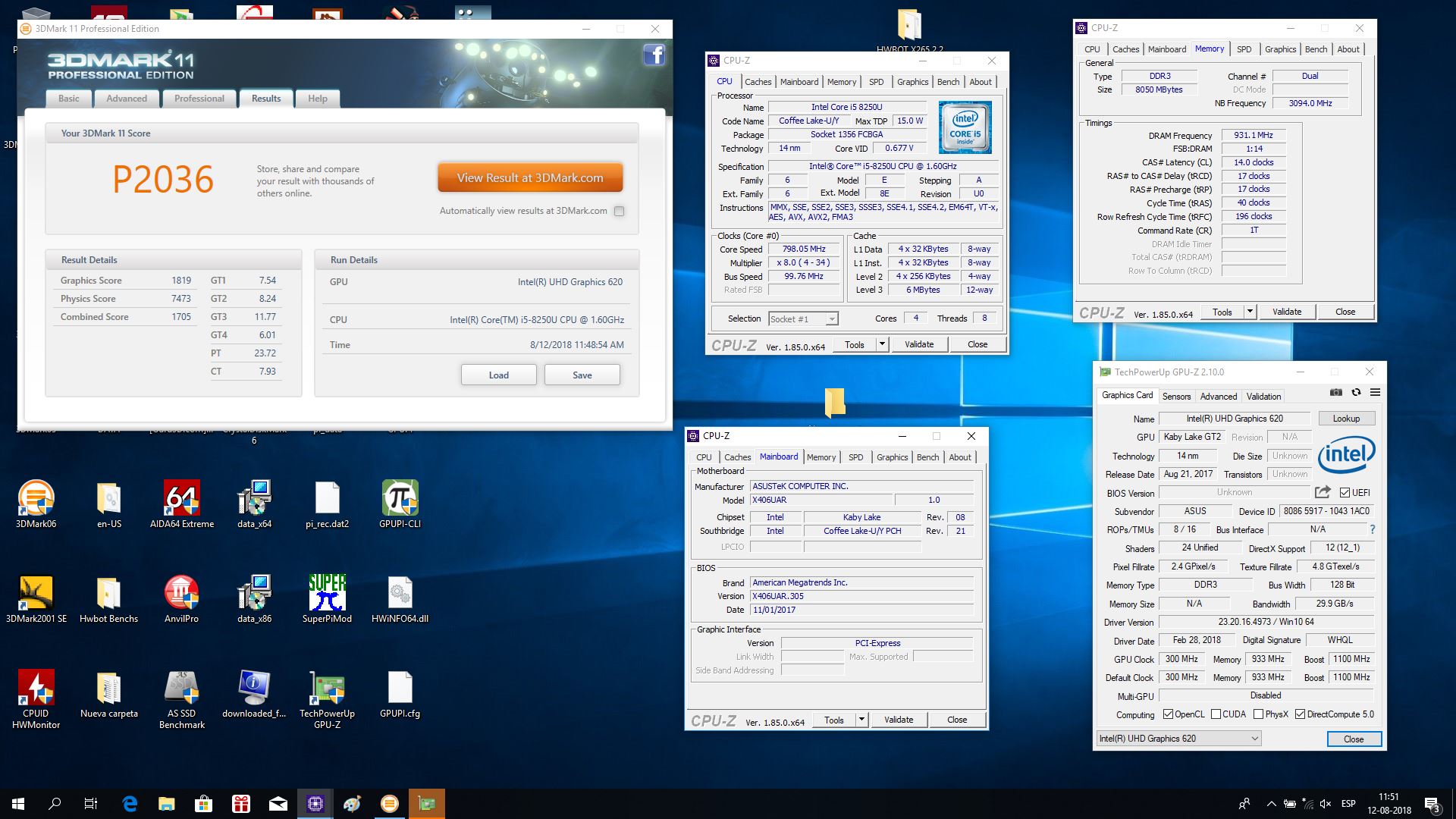The width and height of the screenshot is (1456, 819).
Task: Open Action Center notification icon
Action: [x=1432, y=804]
